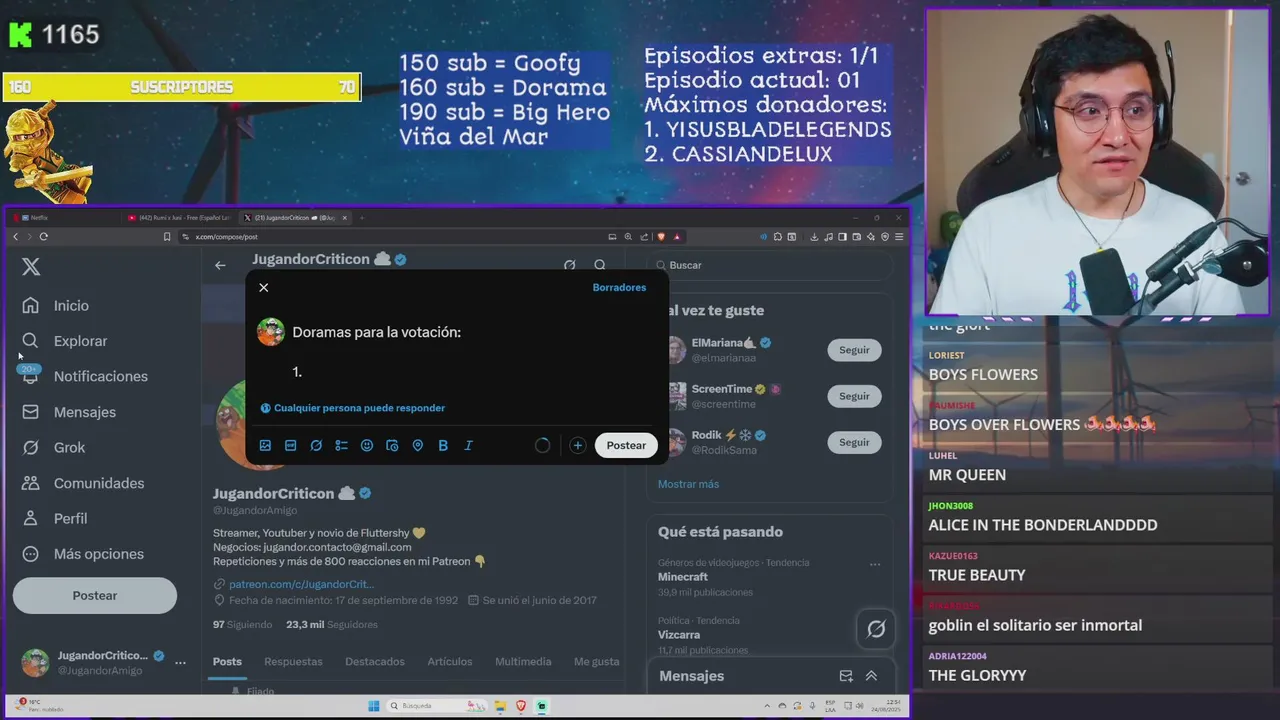Schedule the post with calendar icon
Image resolution: width=1280 pixels, height=720 pixels.
point(392,446)
